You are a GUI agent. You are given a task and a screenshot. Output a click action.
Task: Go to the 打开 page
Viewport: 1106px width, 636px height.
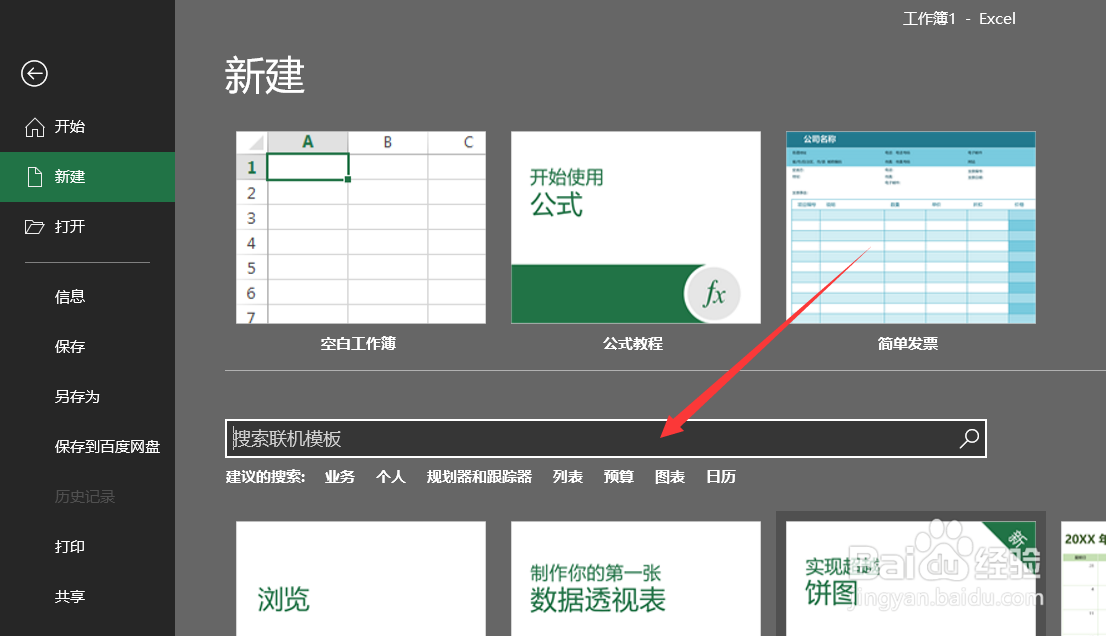[x=87, y=227]
